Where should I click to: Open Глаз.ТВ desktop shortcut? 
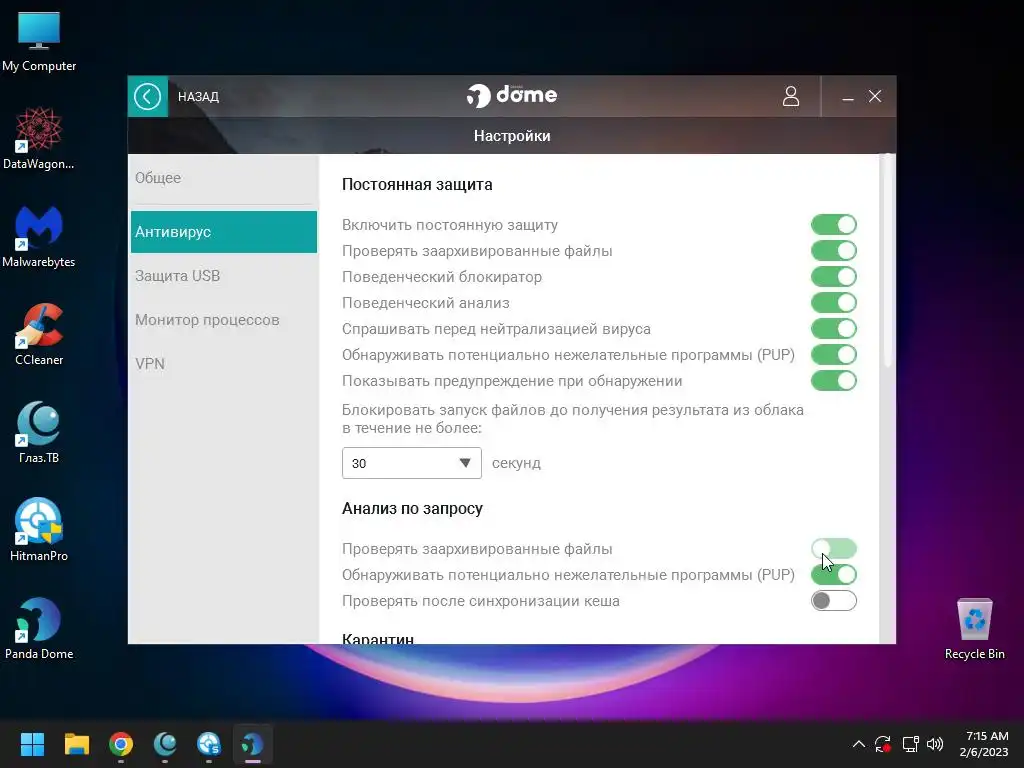point(39,433)
